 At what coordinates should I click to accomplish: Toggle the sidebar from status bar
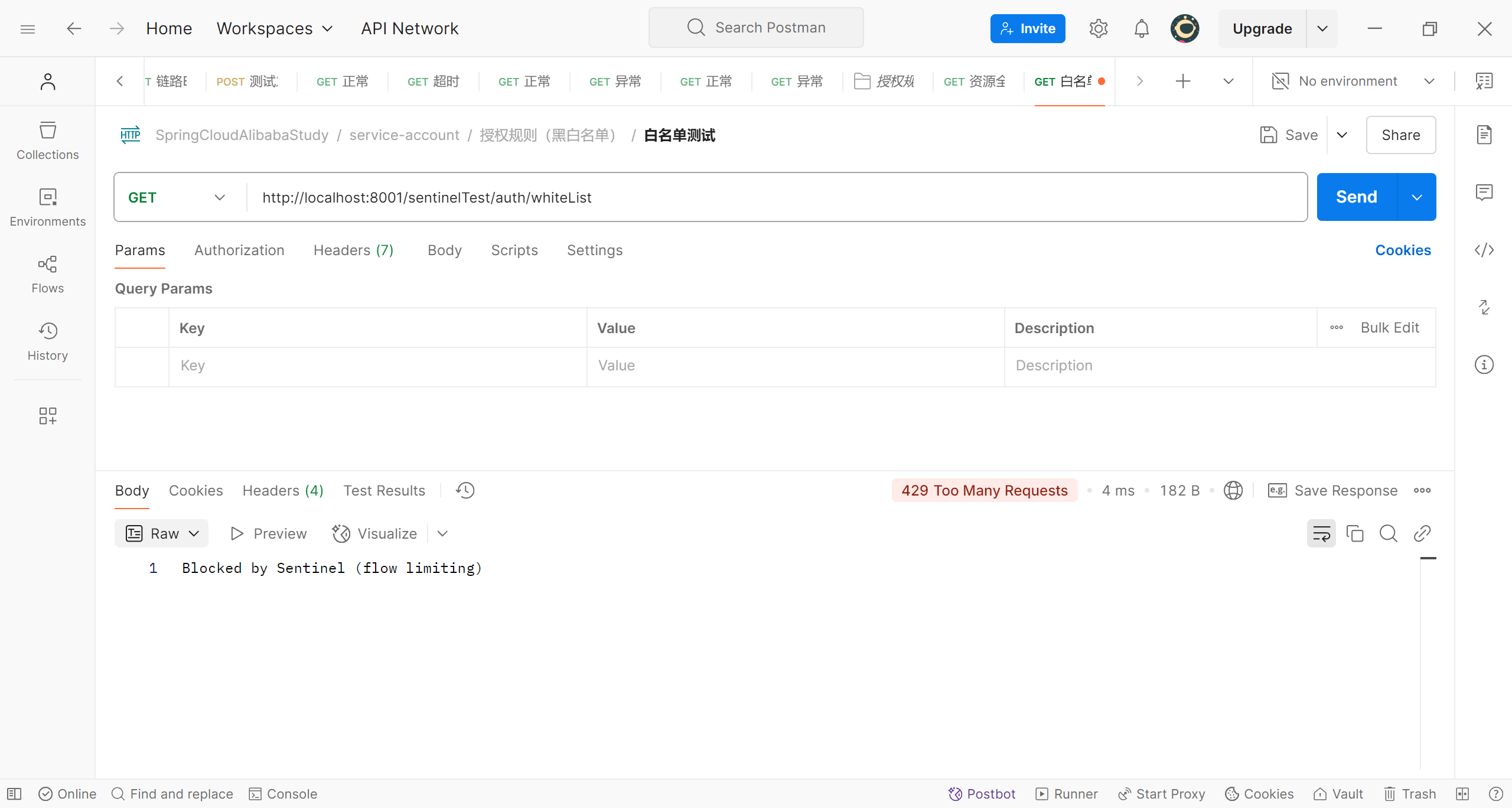coord(14,794)
